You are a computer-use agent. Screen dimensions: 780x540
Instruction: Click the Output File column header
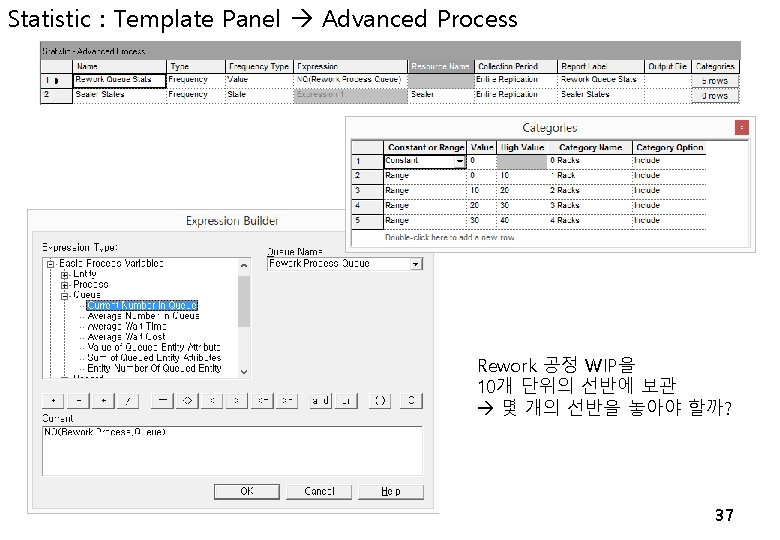(x=668, y=66)
